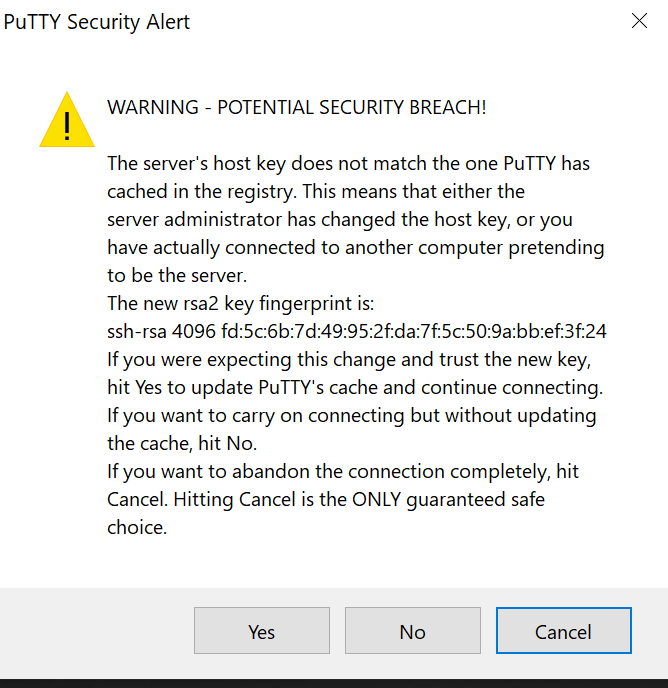Click the line starting "If you were expecting"
This screenshot has height=688, width=668.
(x=355, y=359)
